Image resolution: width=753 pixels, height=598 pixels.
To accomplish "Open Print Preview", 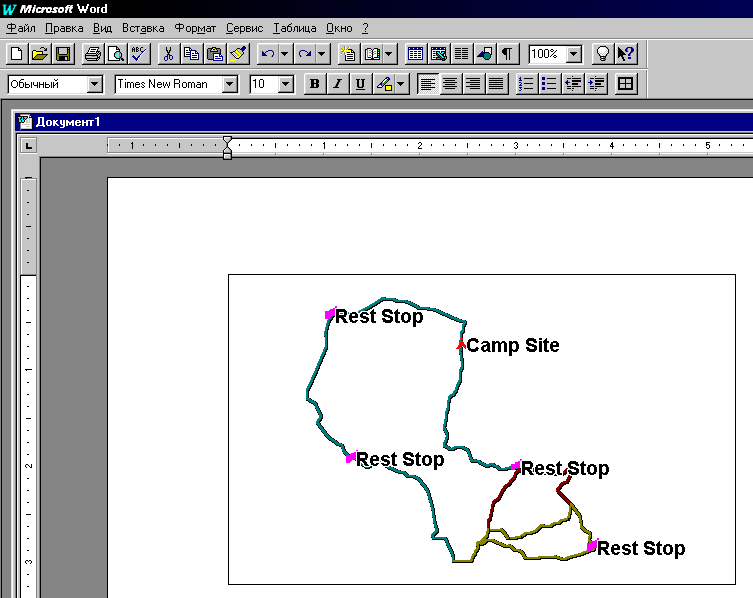I will [x=116, y=54].
